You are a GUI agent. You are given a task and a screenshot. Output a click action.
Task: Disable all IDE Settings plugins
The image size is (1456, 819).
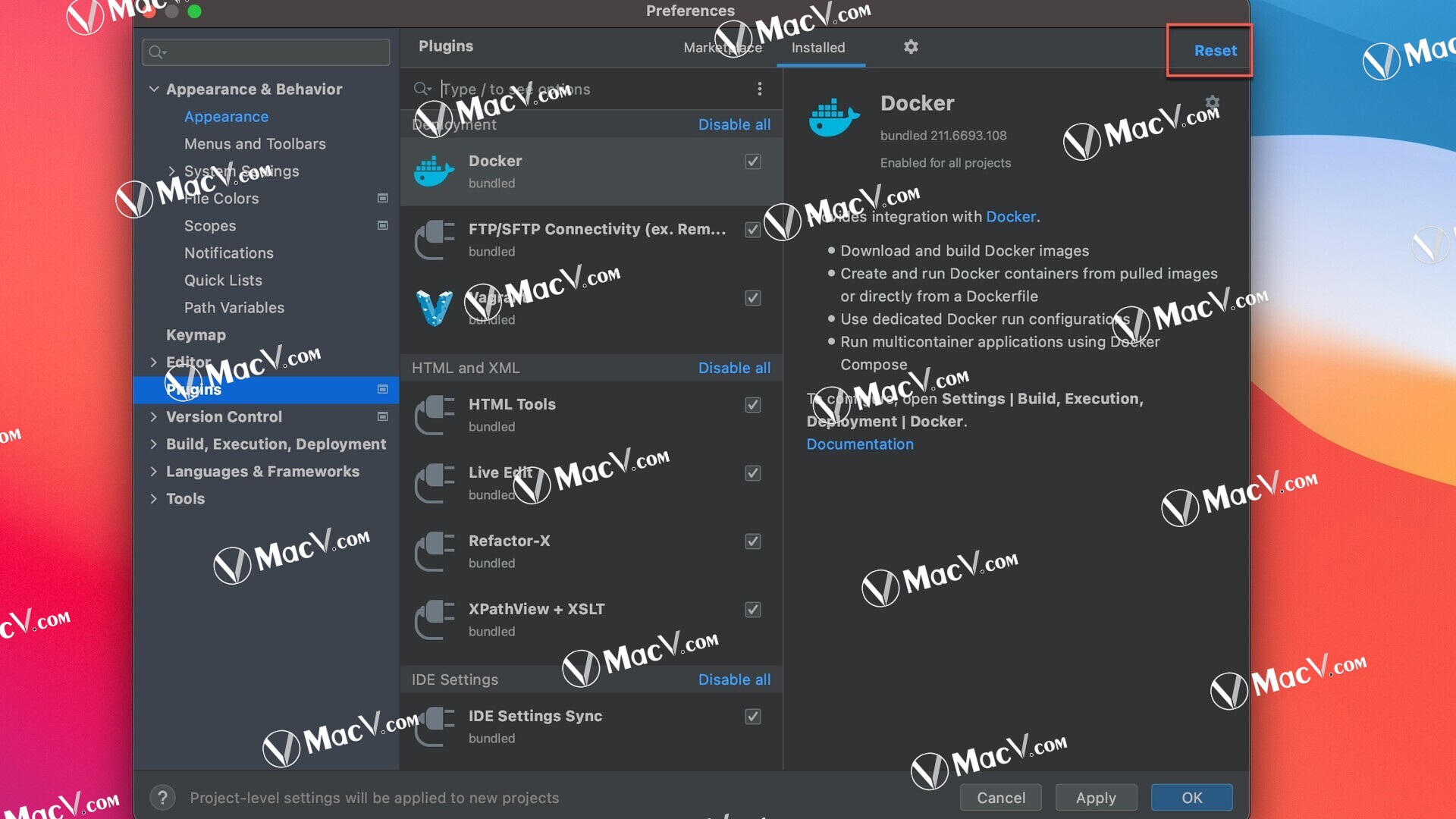point(734,679)
